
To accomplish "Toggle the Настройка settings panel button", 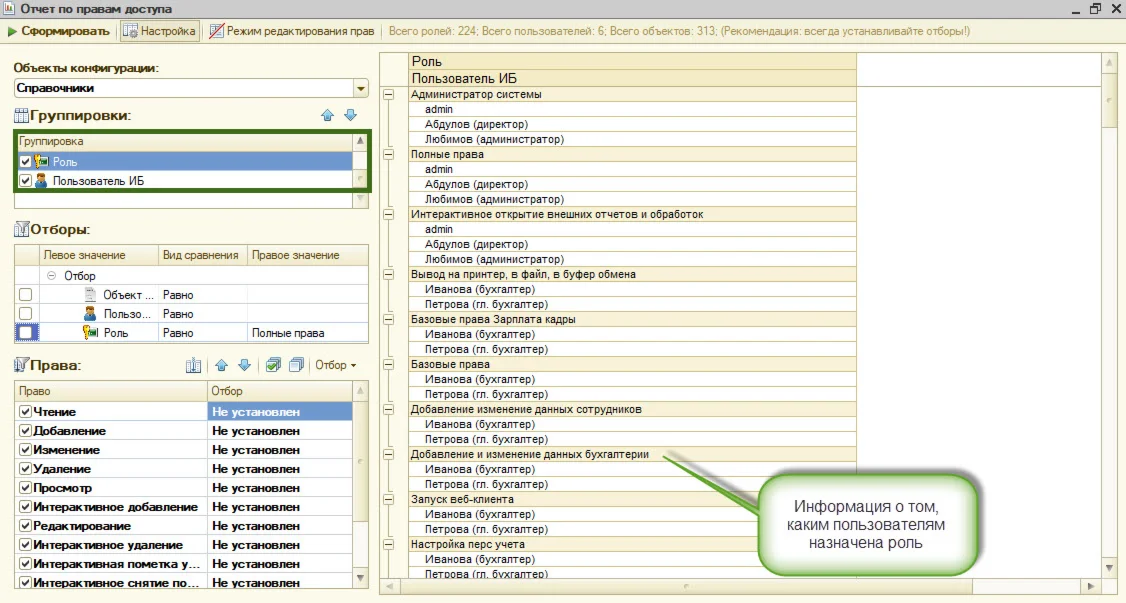I will click(159, 31).
